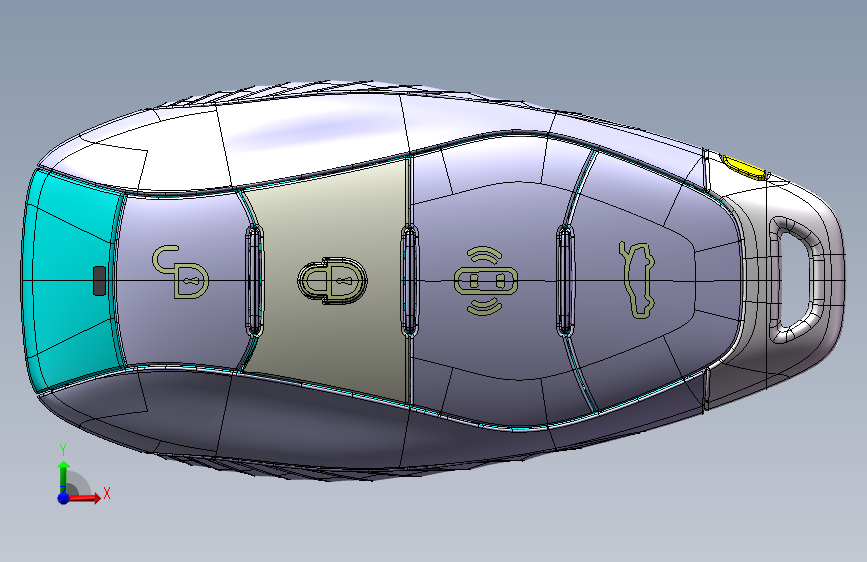Viewport: 867px width, 562px height.
Task: Select groove between unlock and lock buttons
Action: [254, 280]
